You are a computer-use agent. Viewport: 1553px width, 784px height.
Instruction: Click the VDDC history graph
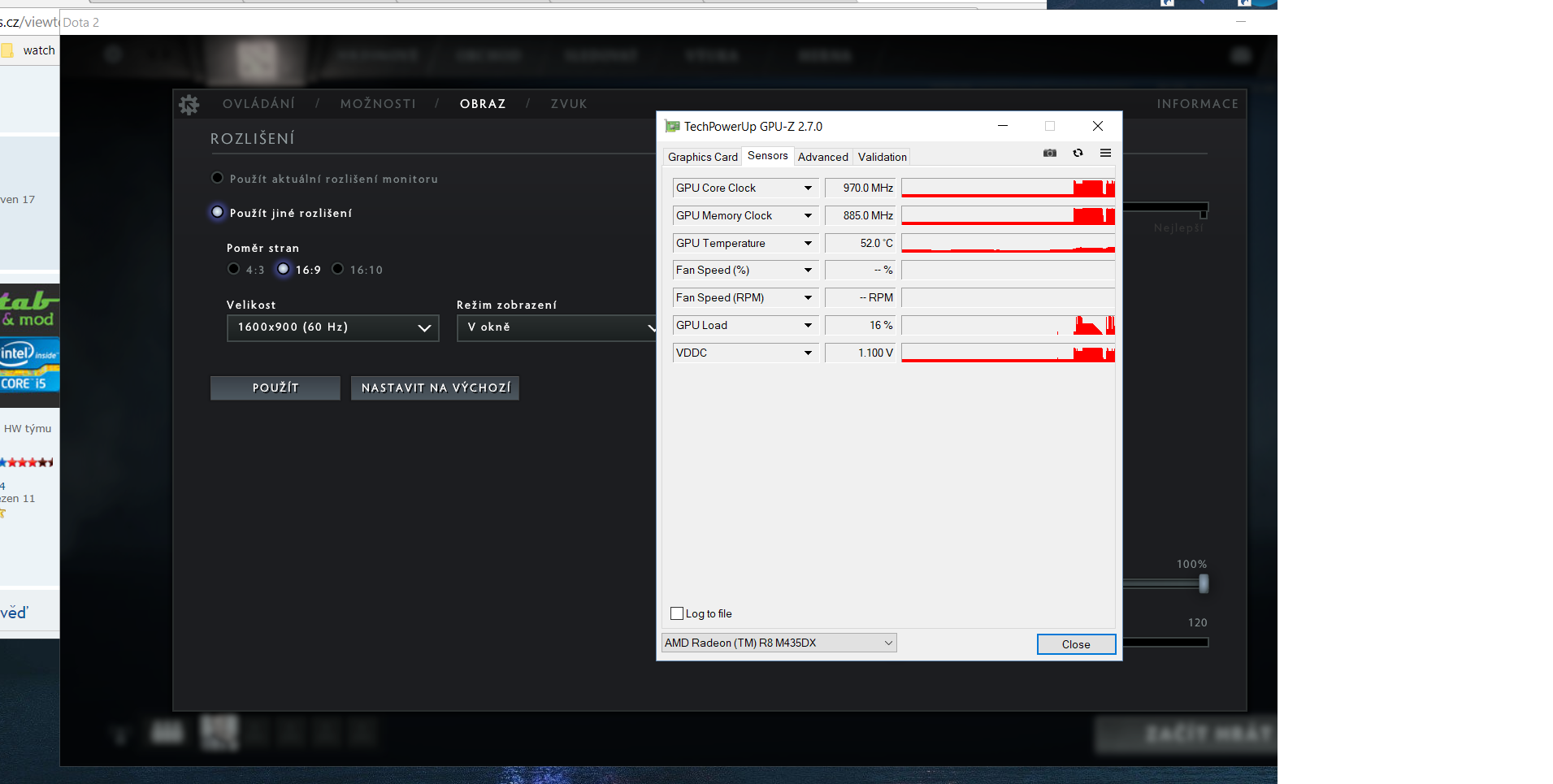(1008, 353)
